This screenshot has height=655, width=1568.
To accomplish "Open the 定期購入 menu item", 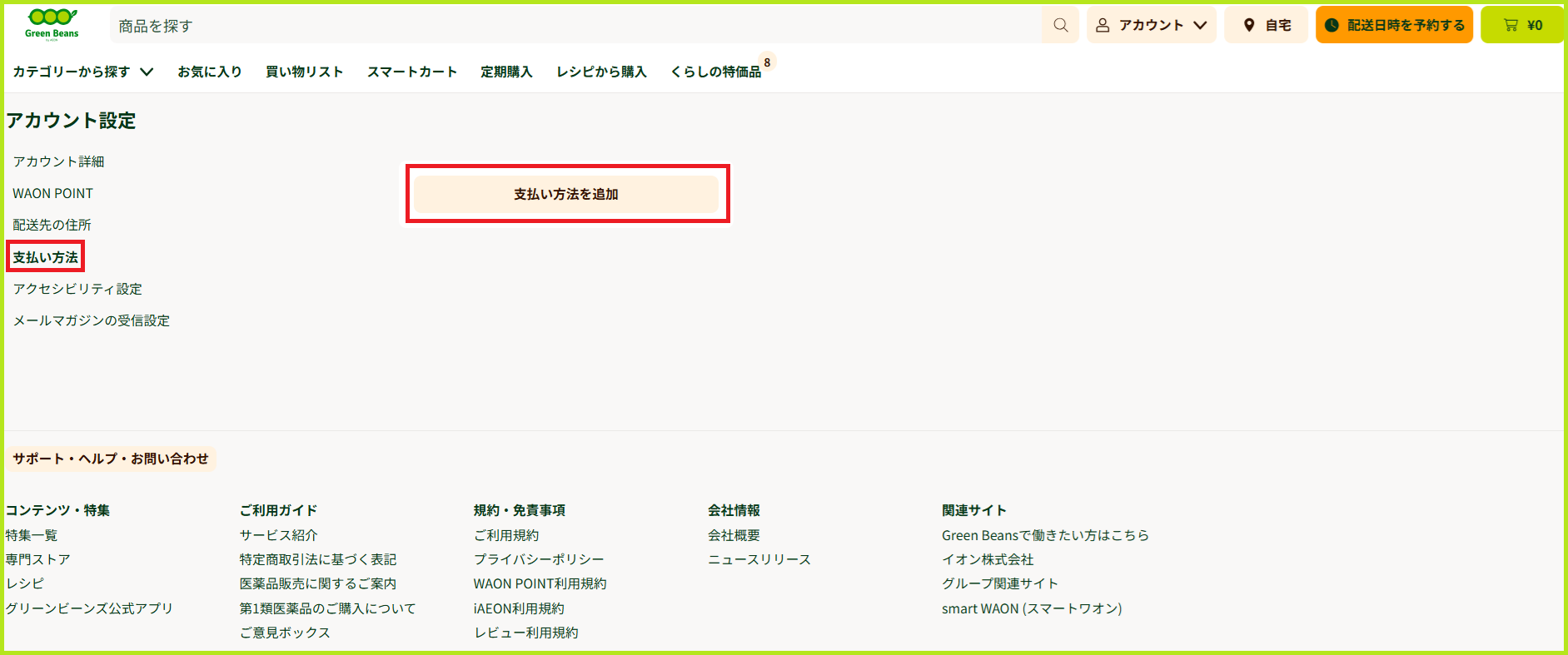I will click(x=506, y=72).
